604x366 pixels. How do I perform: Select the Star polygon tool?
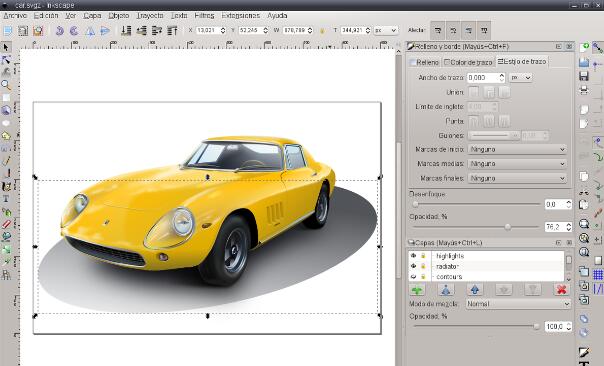(6, 136)
